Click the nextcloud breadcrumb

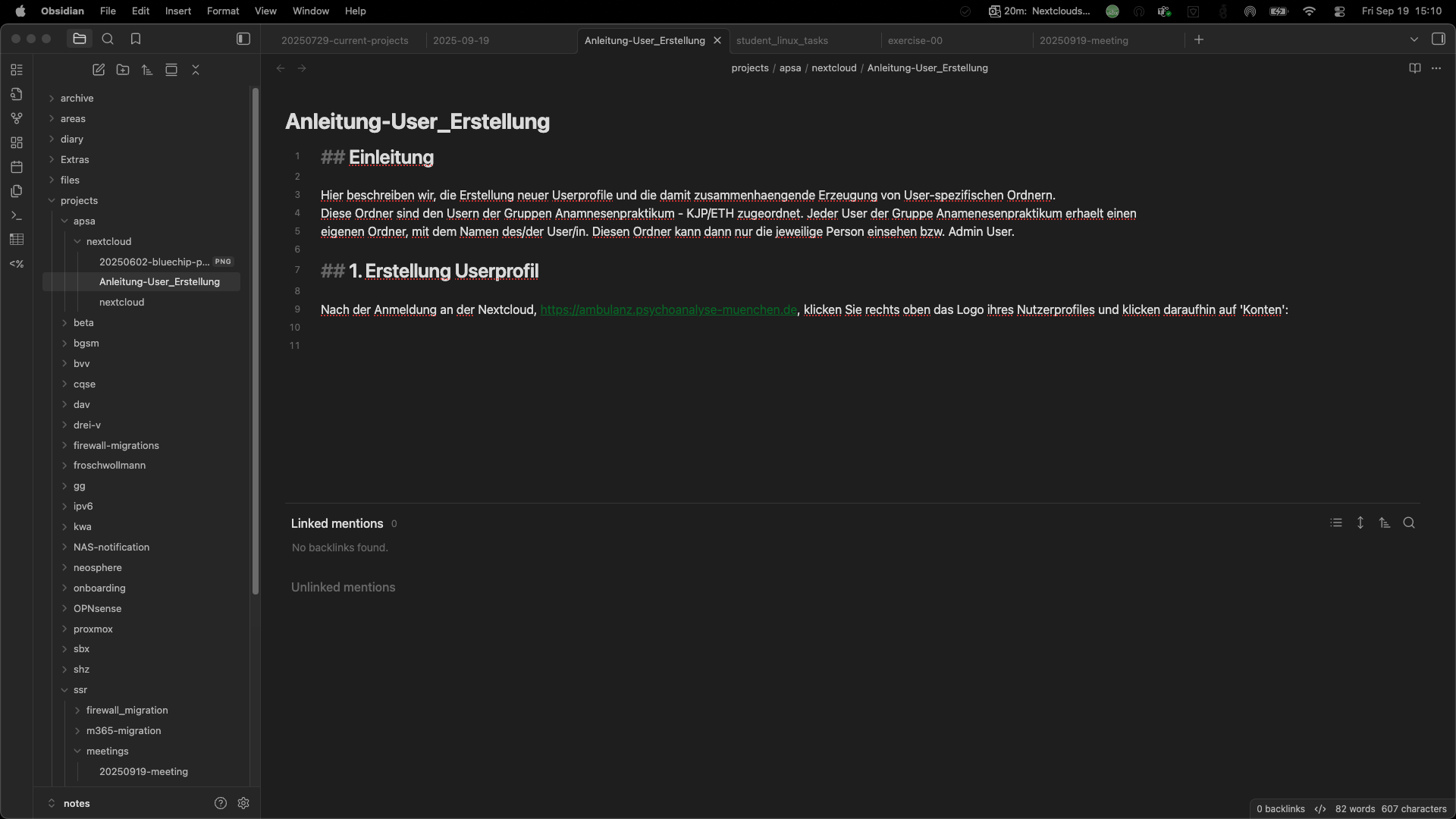point(833,68)
